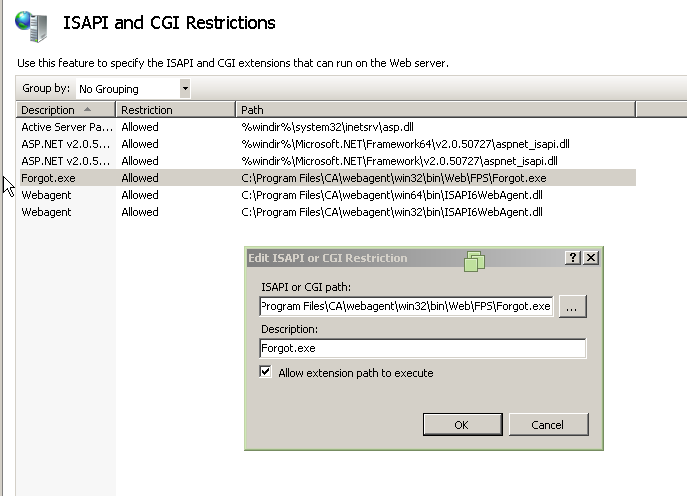
Task: Select the Forgot.exe restriction row
Action: tap(328, 178)
